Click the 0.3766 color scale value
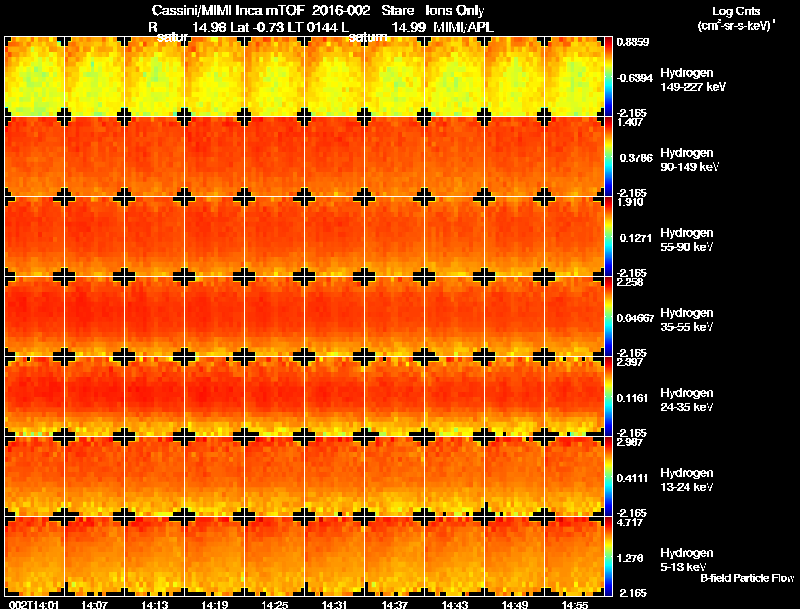This screenshot has height=609, width=800. (x=636, y=158)
